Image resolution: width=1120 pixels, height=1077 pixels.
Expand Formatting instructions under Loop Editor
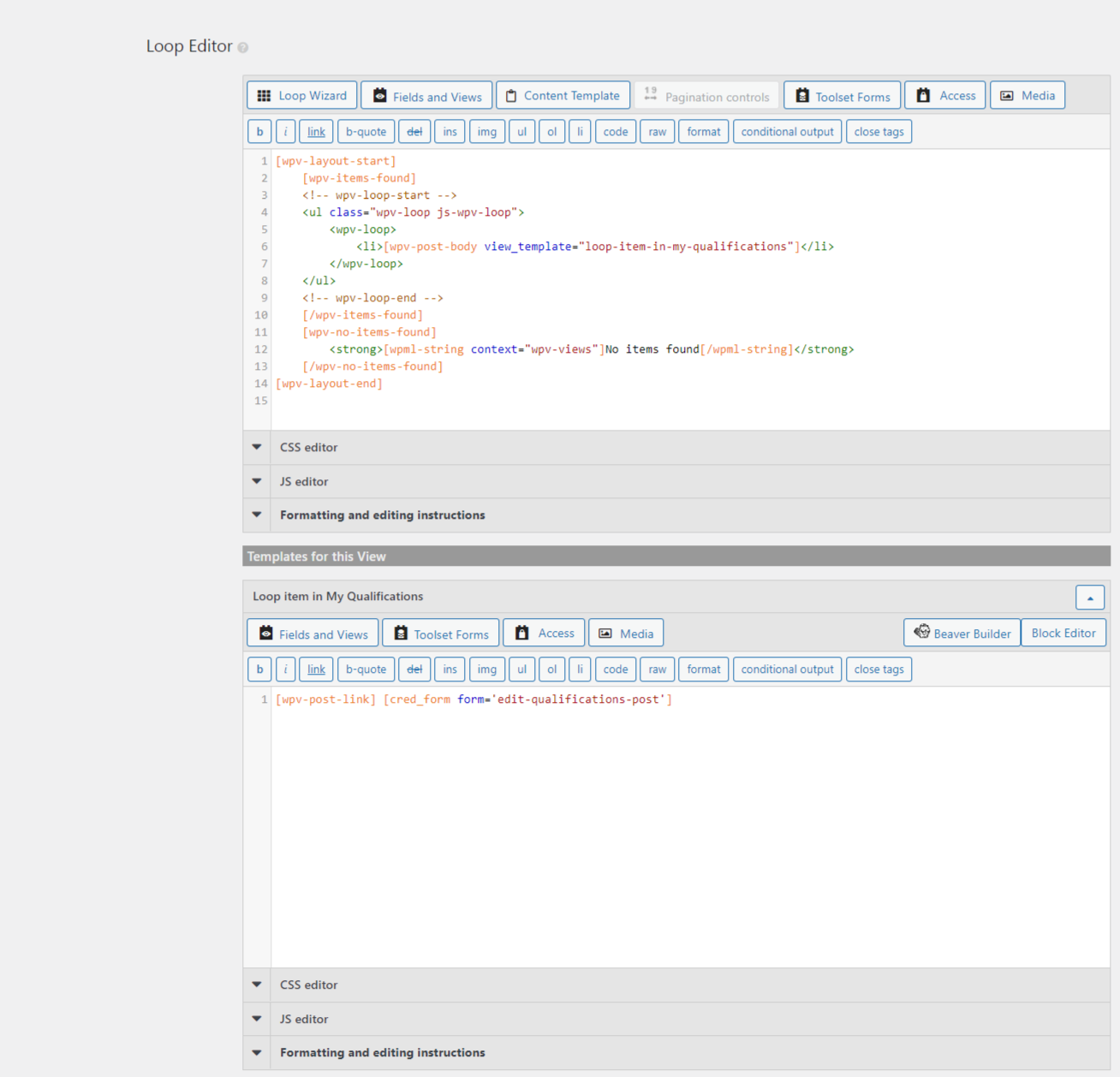676,515
